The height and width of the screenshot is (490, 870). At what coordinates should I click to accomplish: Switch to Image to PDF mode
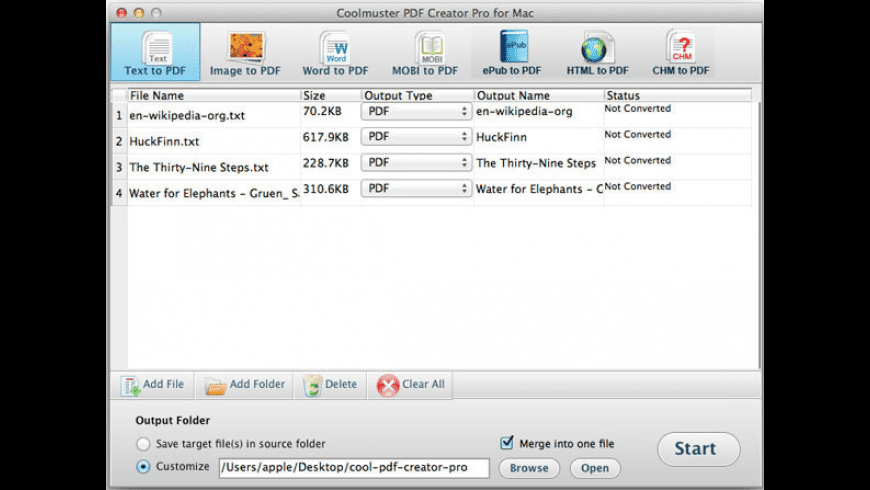pos(245,53)
